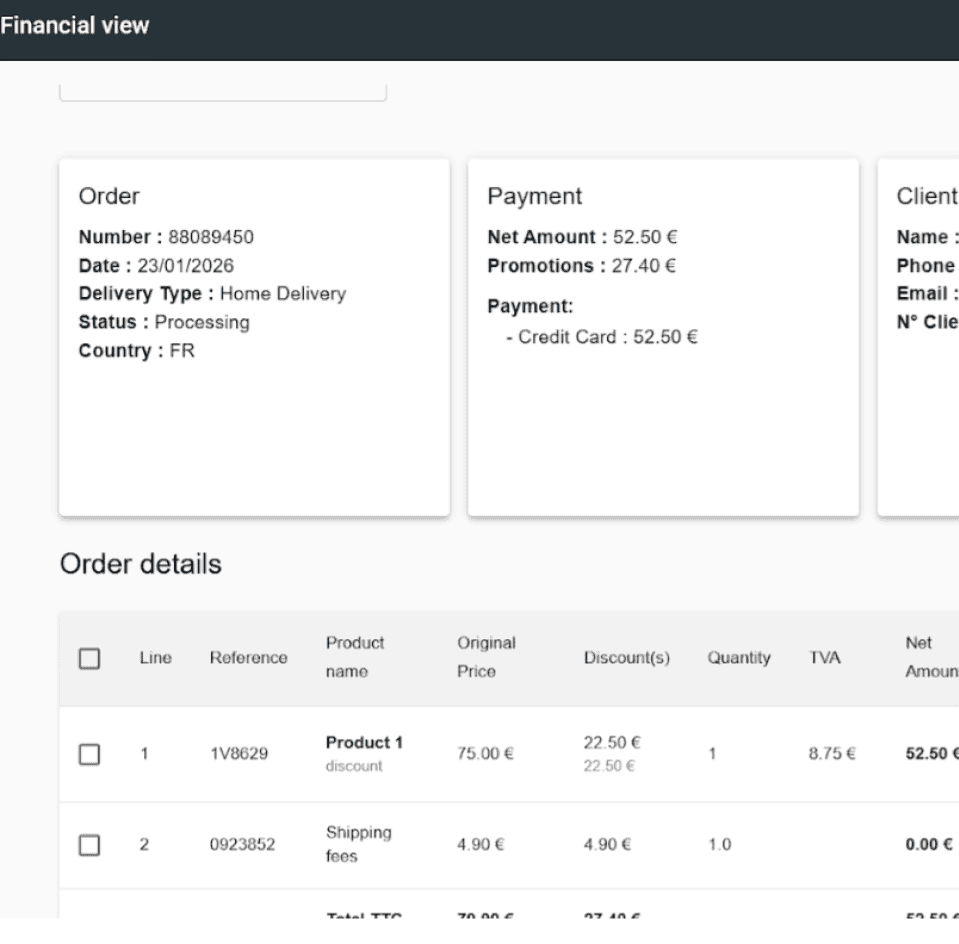Click the Quantity column header
Image resolution: width=959 pixels, height=944 pixels.
(739, 658)
